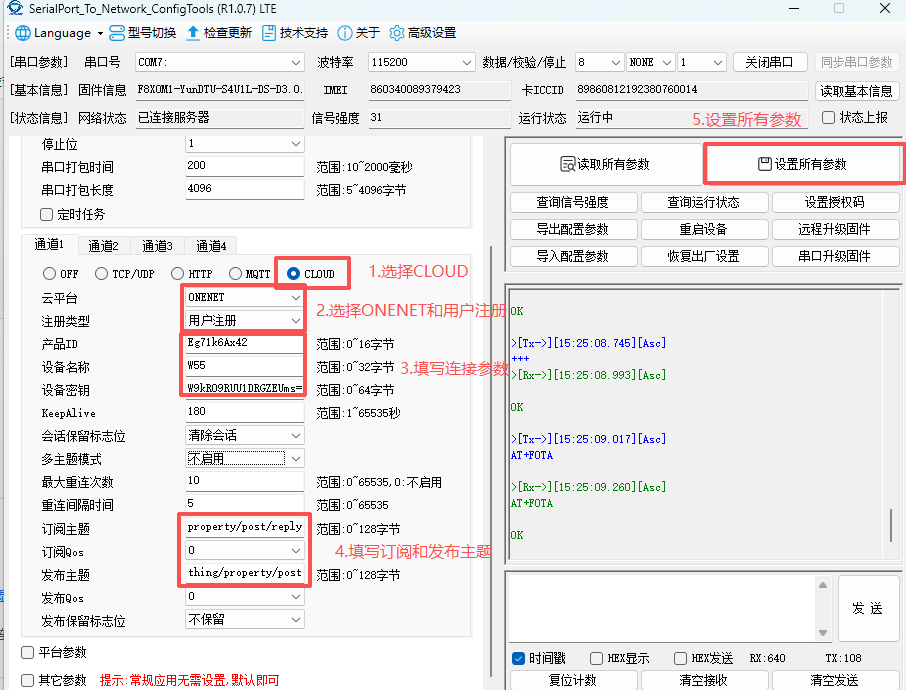Click the 复位计数 button
906x690 pixels.
(573, 680)
